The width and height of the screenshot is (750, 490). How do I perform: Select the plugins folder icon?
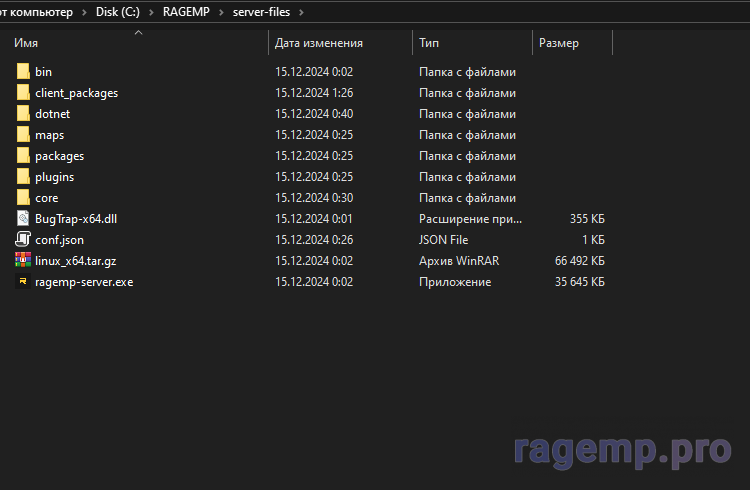tap(23, 177)
